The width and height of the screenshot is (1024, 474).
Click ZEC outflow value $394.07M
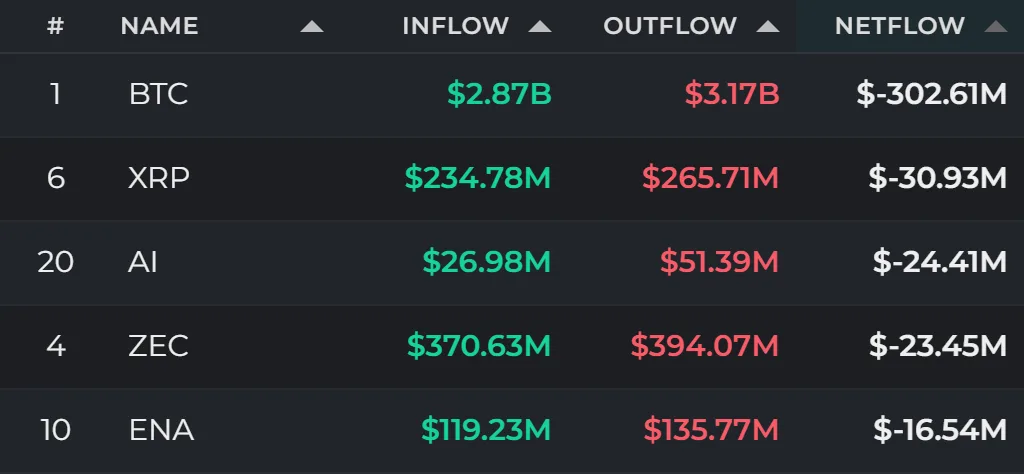[705, 345]
